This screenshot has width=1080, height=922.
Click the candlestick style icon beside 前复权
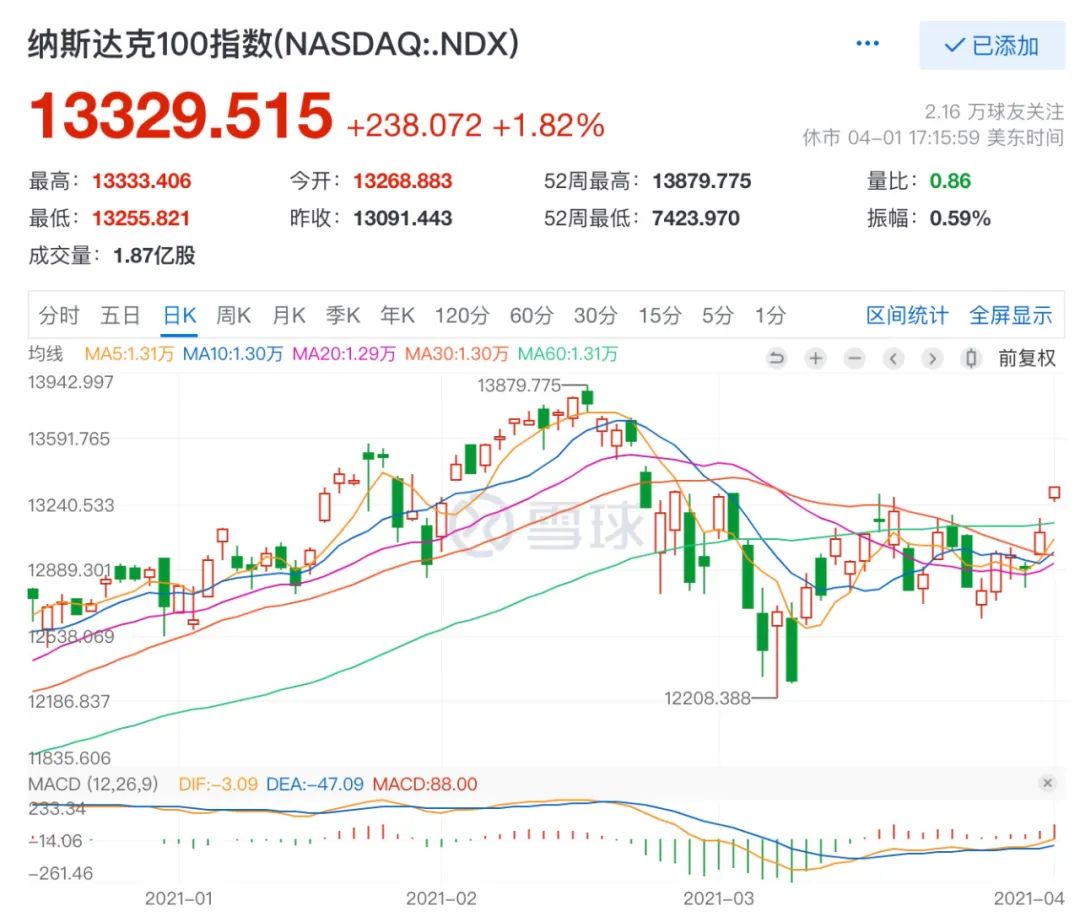click(x=971, y=358)
